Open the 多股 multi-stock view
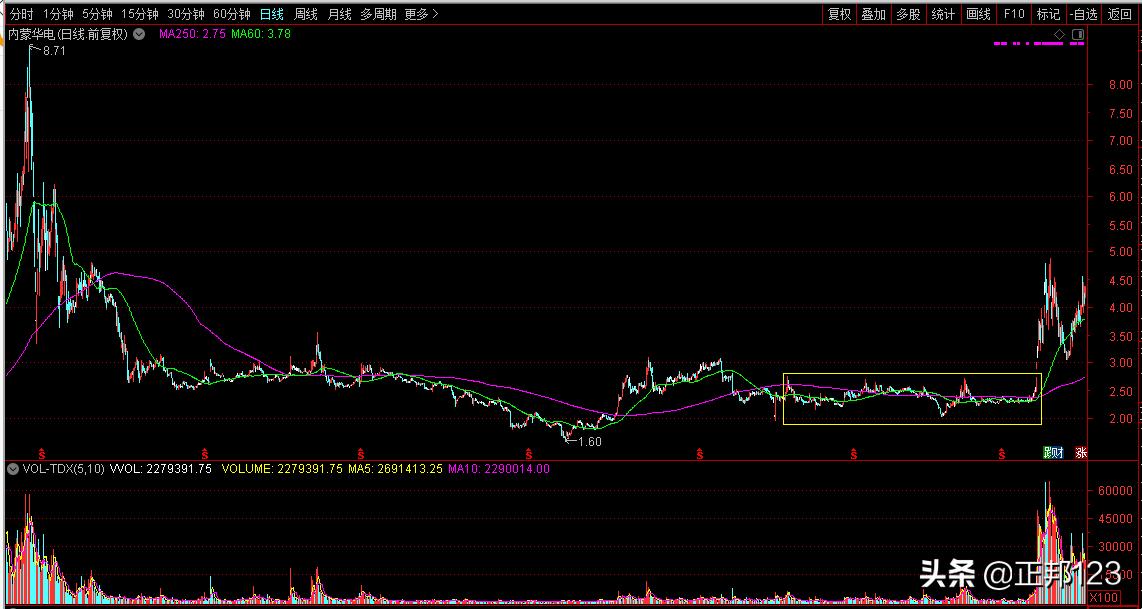Viewport: 1142px width, 609px height. pos(908,14)
